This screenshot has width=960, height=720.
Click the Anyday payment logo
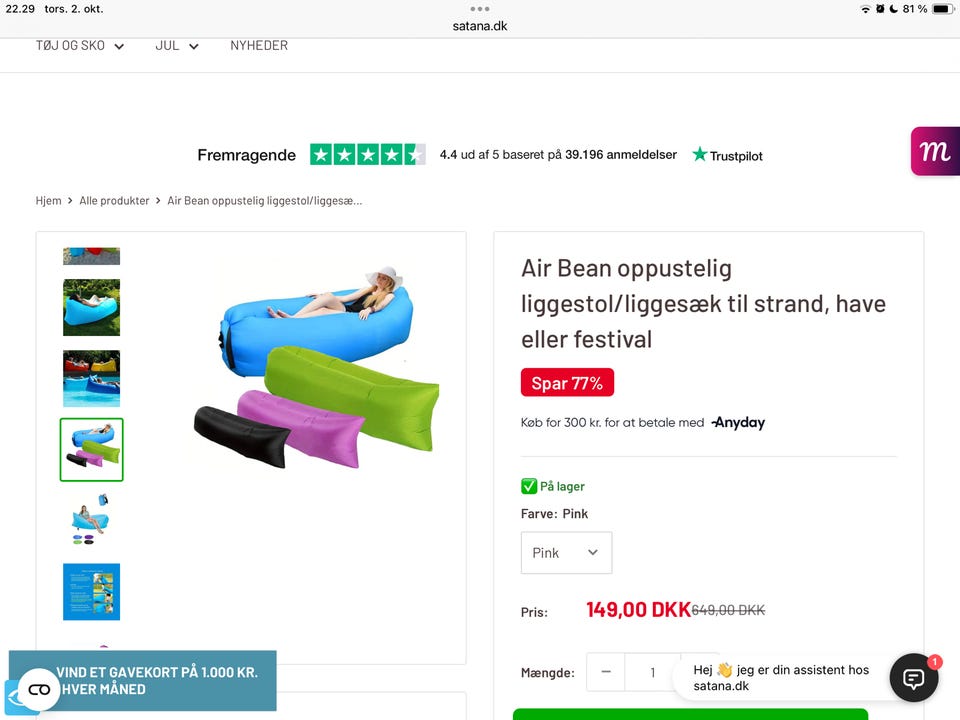coord(738,423)
